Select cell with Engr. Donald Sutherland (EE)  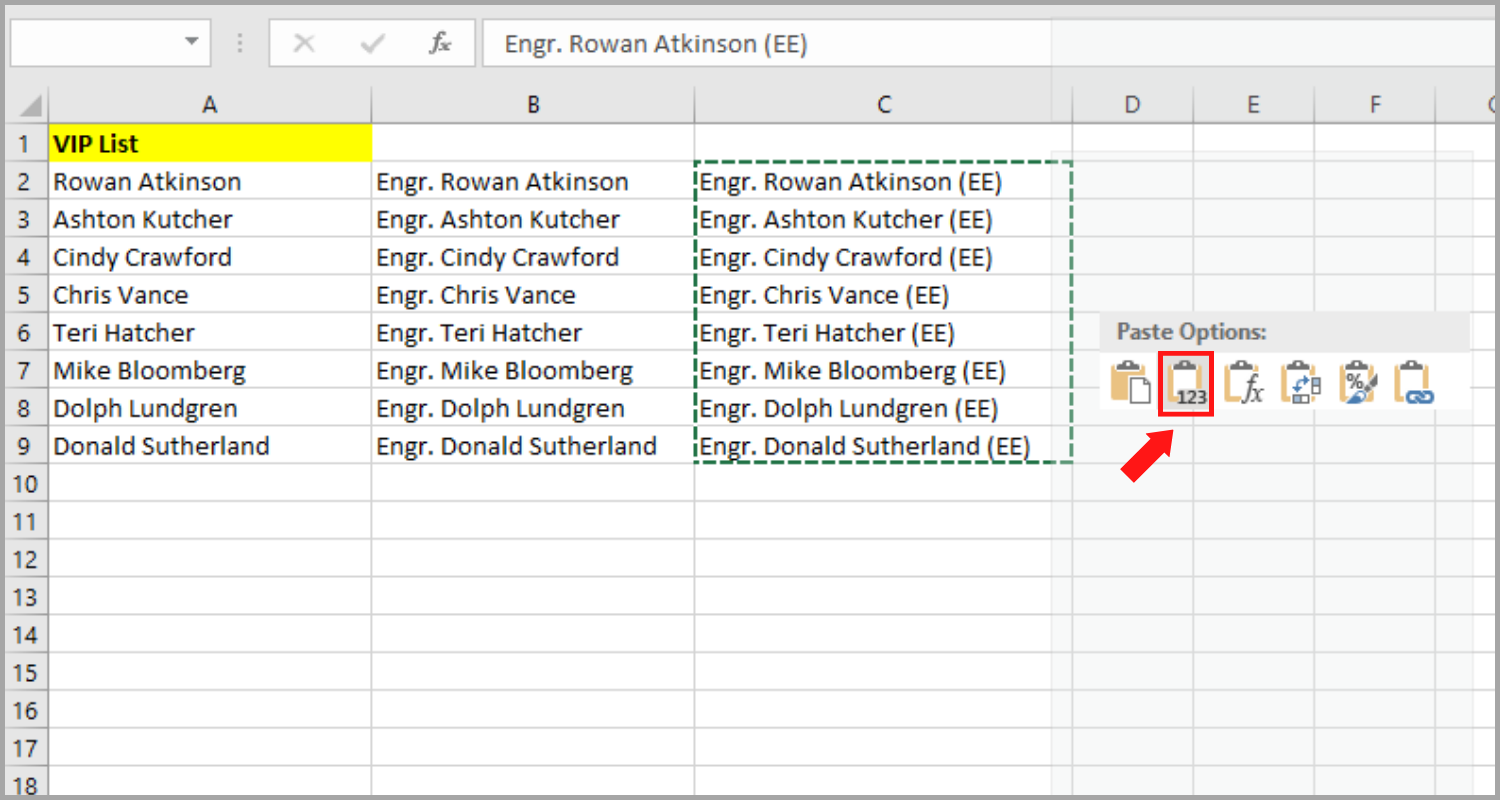[883, 446]
